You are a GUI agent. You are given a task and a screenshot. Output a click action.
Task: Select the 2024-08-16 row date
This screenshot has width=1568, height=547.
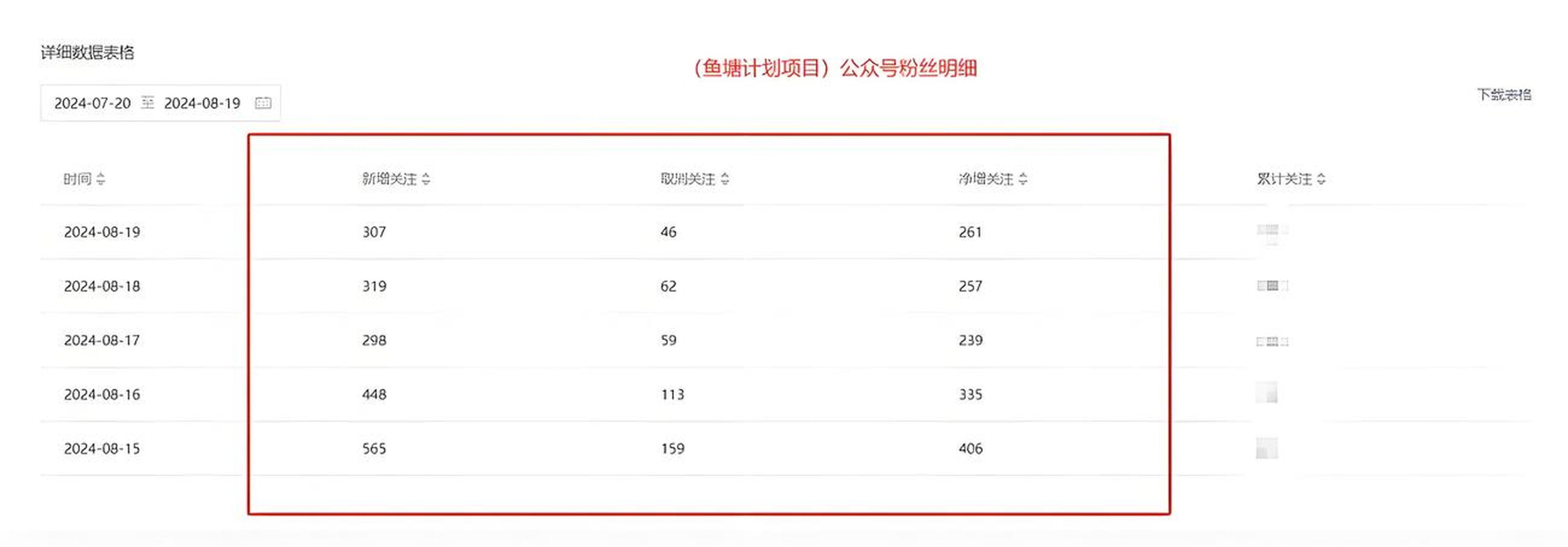[102, 394]
